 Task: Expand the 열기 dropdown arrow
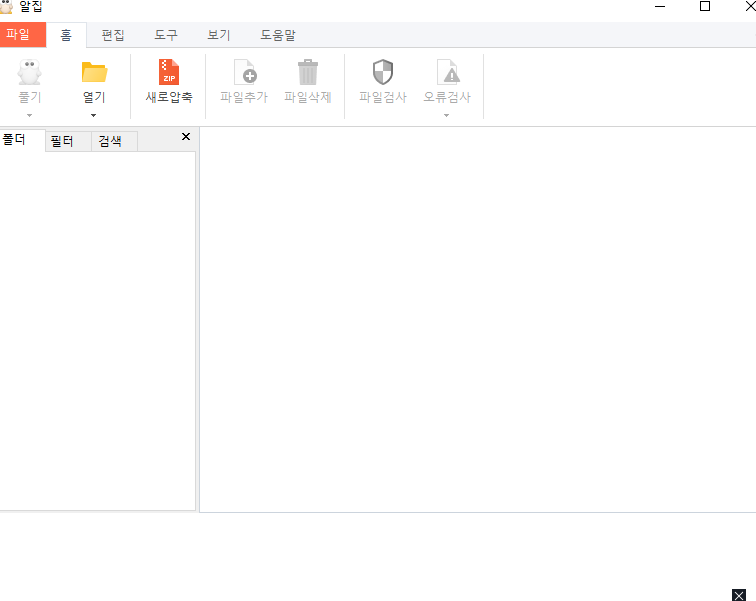click(94, 115)
